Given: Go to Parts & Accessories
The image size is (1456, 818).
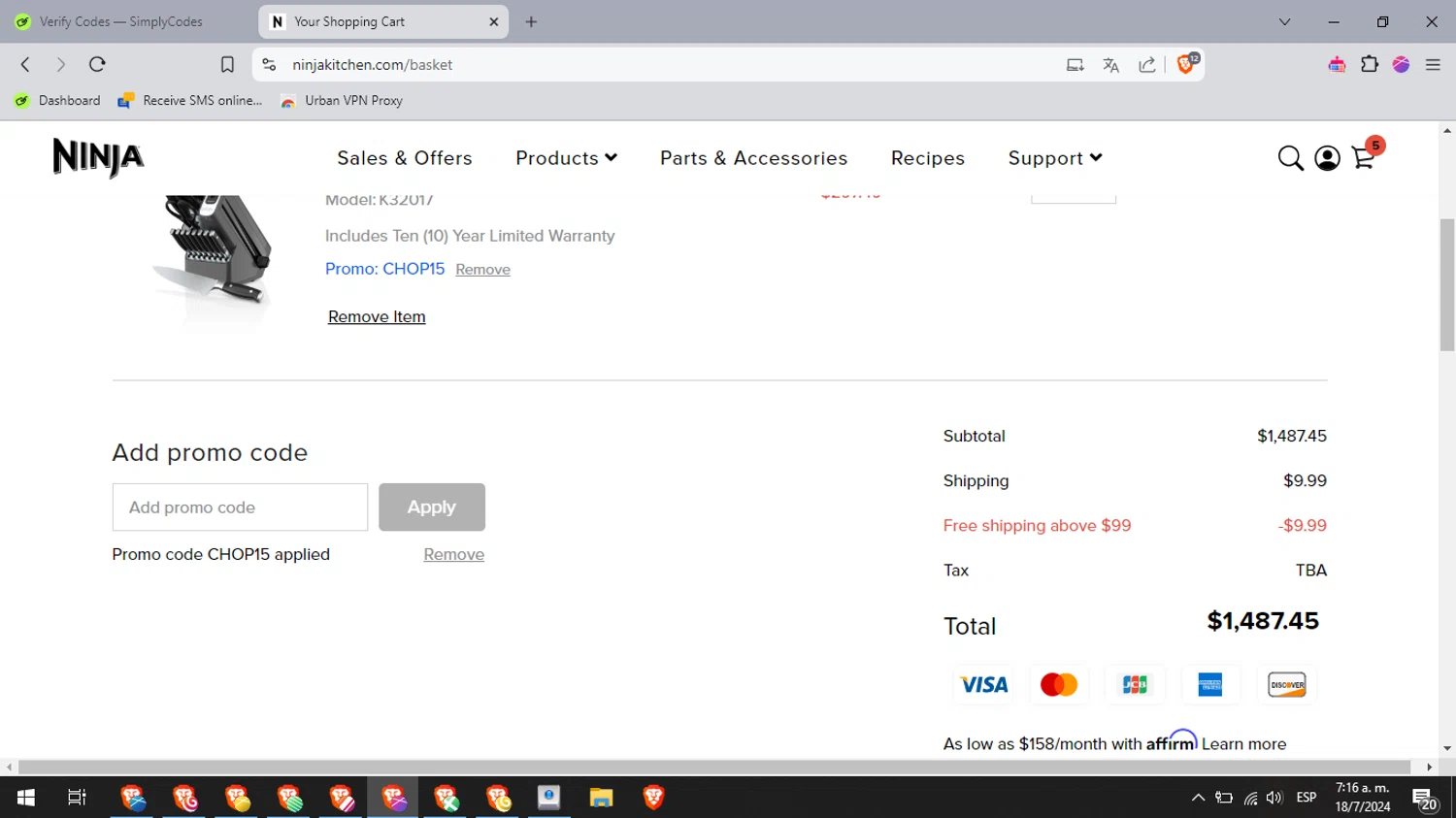Looking at the screenshot, I should tap(754, 158).
